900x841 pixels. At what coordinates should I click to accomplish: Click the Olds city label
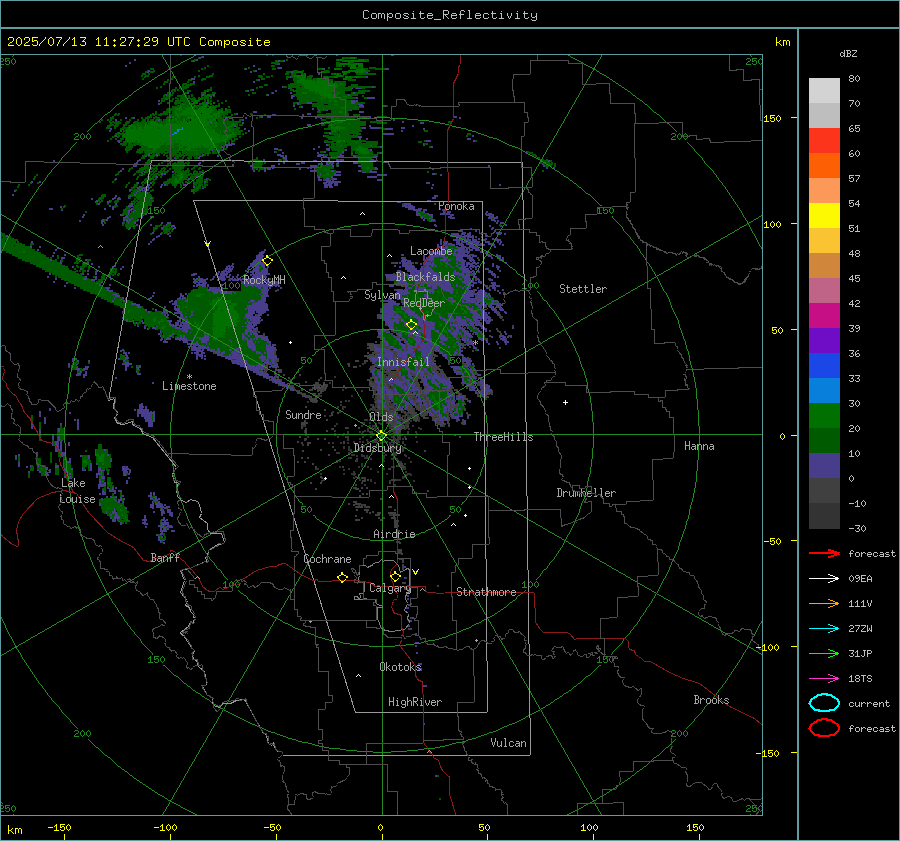tap(381, 417)
